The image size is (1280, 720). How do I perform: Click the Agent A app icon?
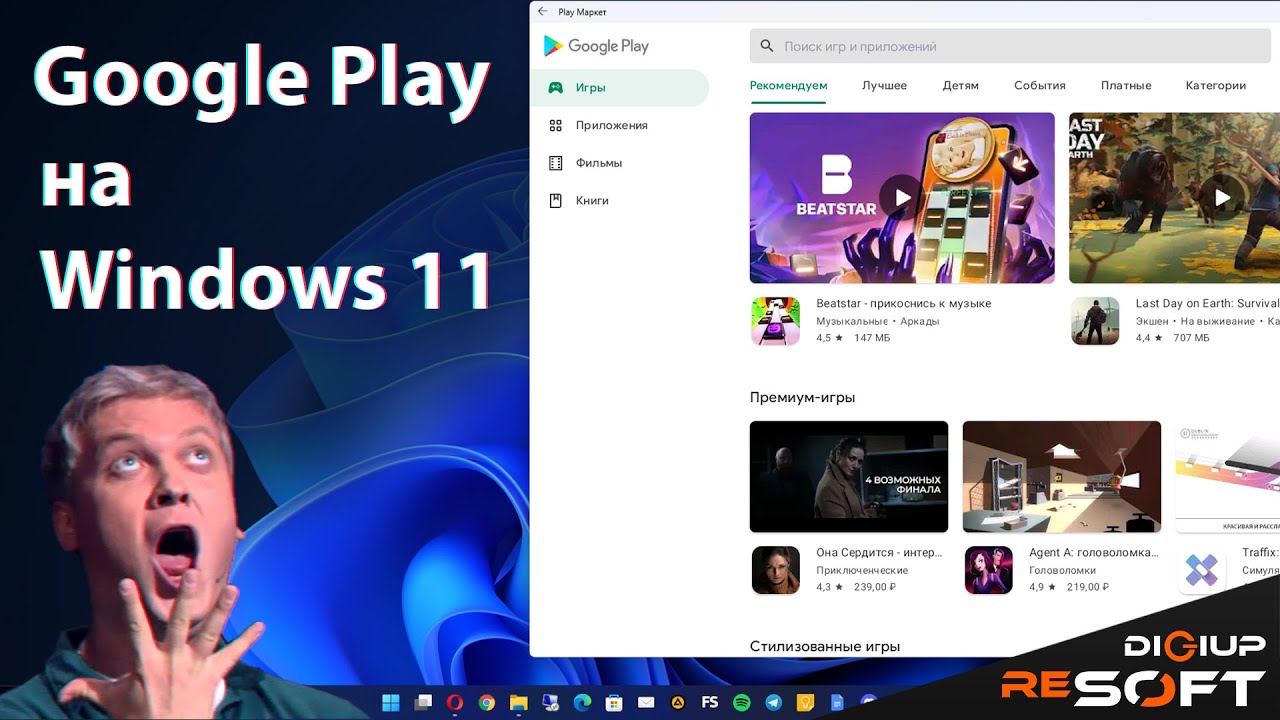click(988, 570)
